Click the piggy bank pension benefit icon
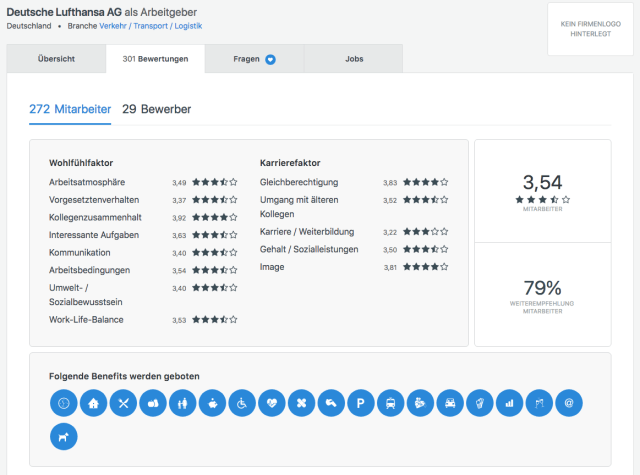 212,402
